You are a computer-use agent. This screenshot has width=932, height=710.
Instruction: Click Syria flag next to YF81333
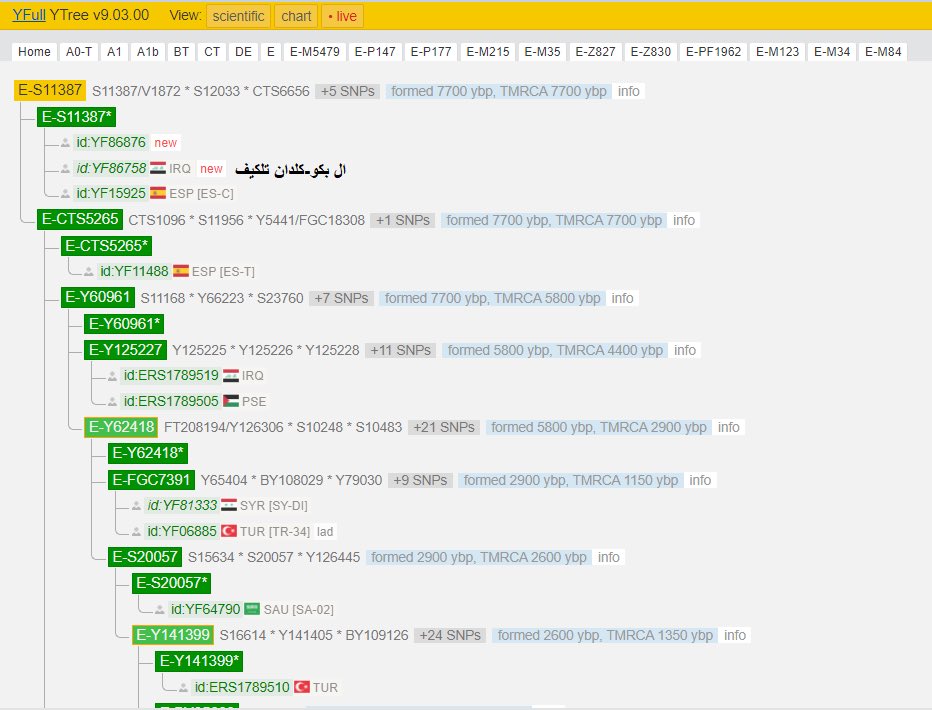(x=229, y=505)
